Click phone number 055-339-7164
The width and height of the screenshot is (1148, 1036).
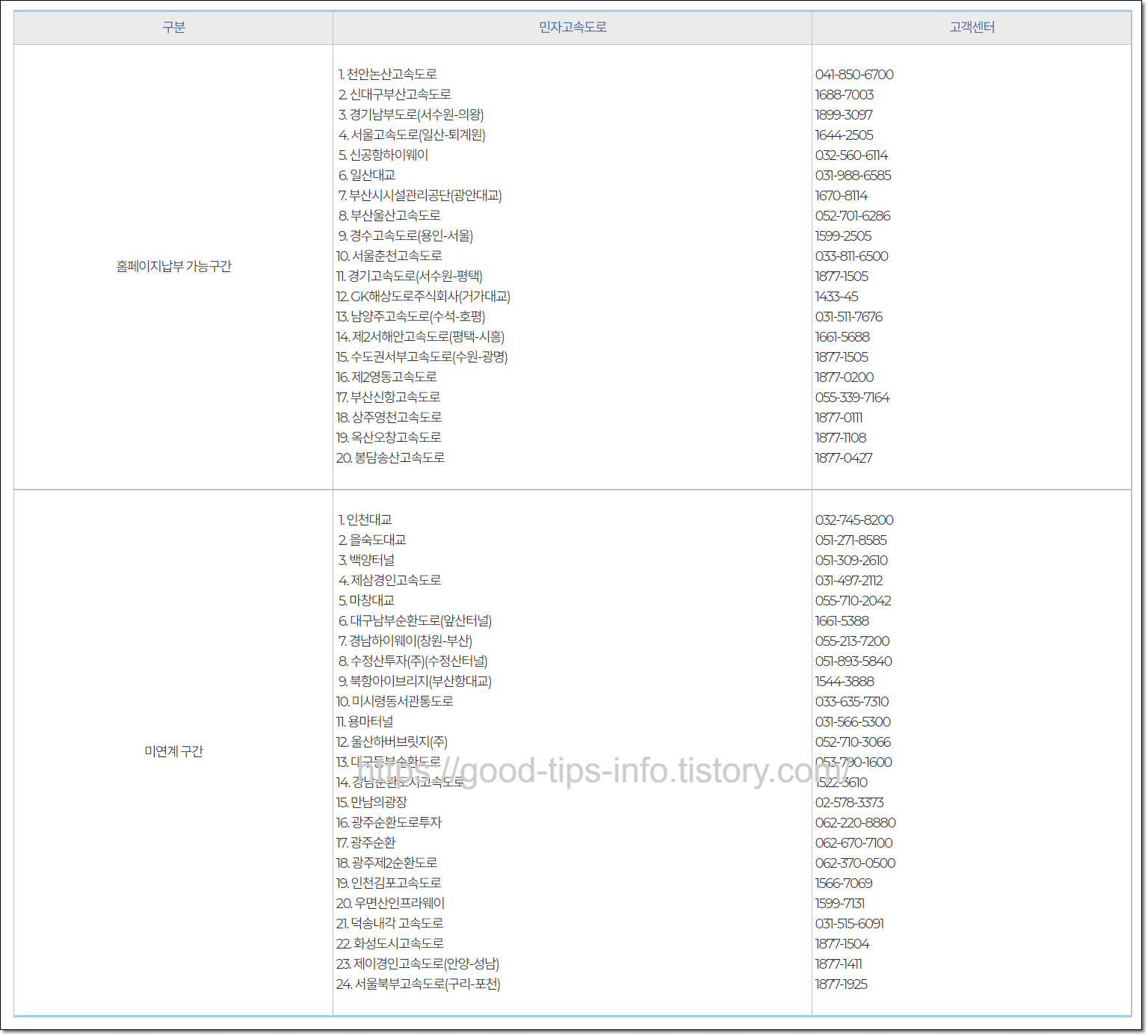853,398
